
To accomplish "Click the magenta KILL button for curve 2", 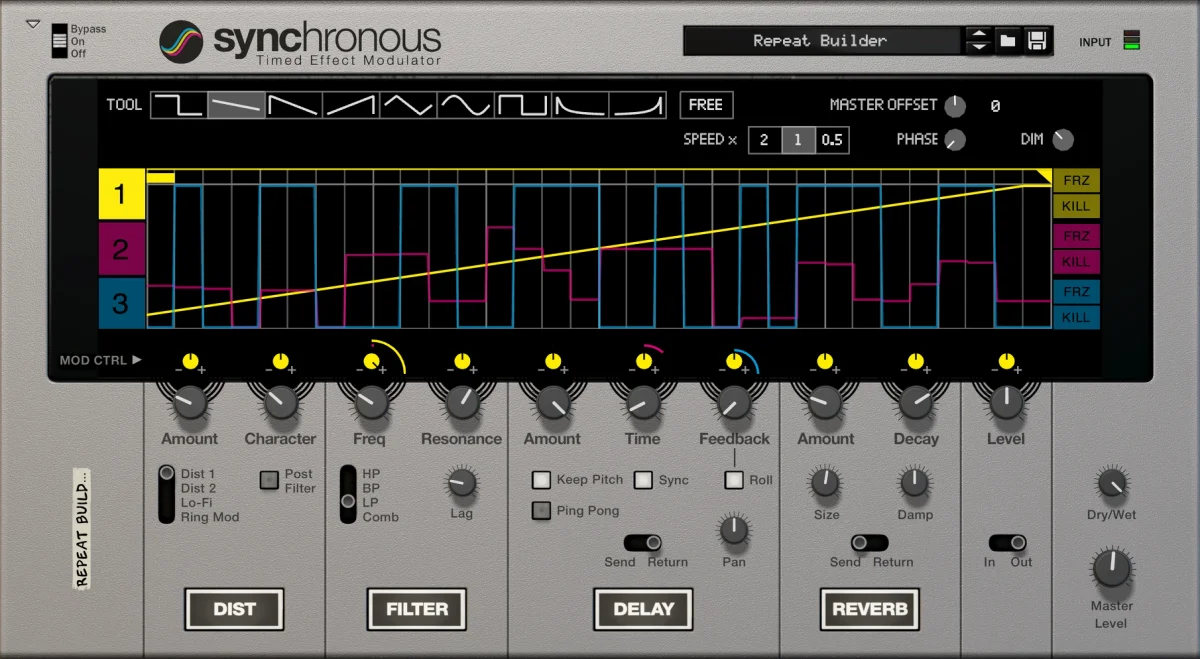I will (1076, 262).
